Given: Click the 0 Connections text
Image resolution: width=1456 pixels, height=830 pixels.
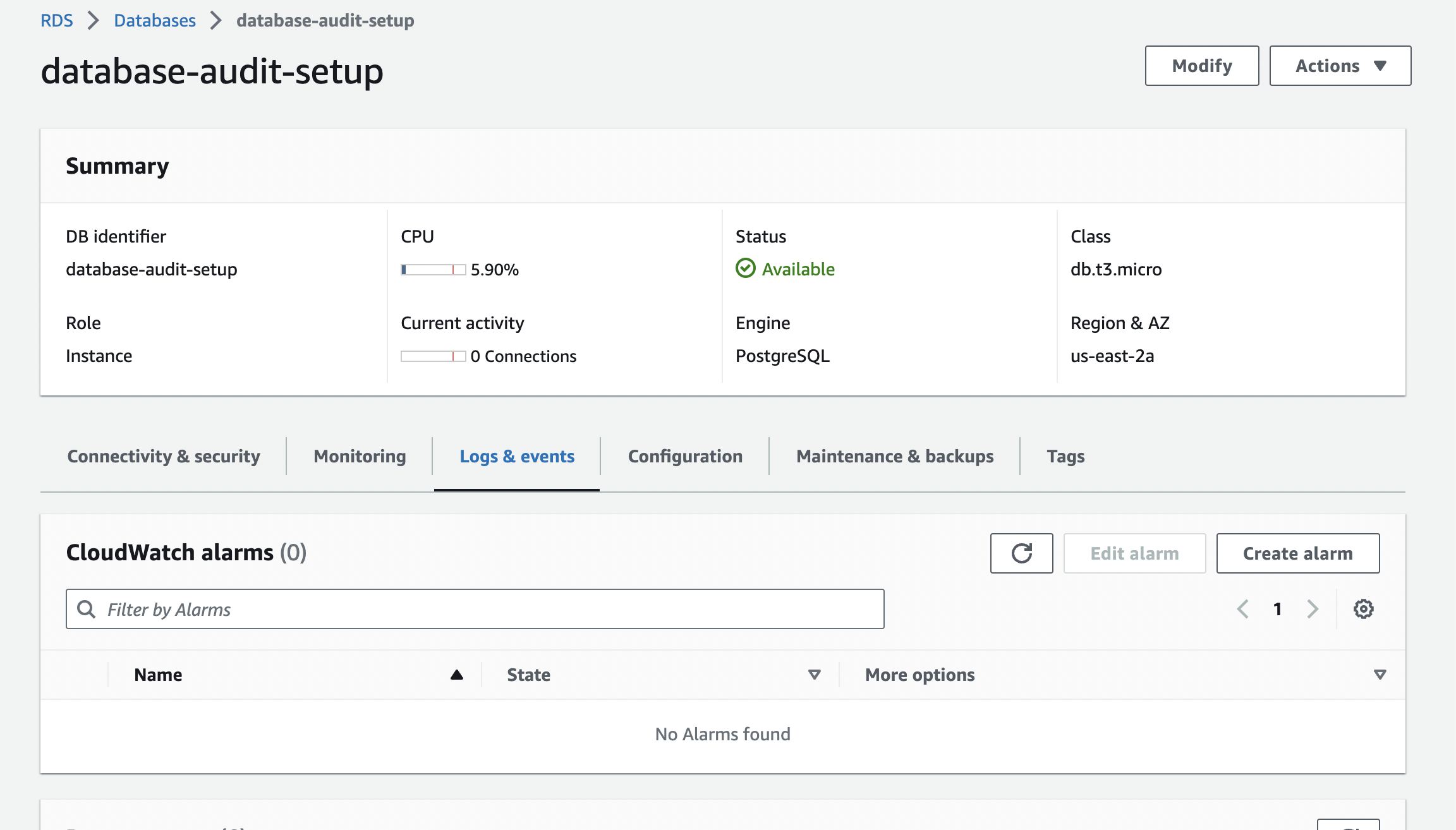Looking at the screenshot, I should coord(523,356).
